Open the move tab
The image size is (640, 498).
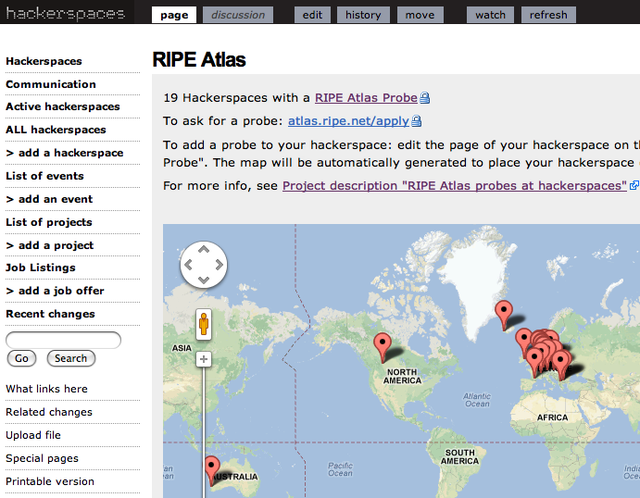click(x=420, y=15)
